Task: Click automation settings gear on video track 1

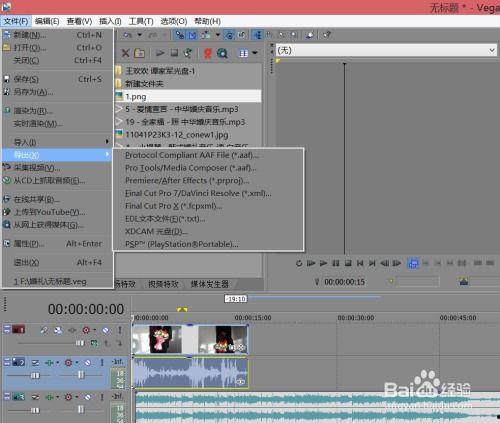Action: pos(86,330)
